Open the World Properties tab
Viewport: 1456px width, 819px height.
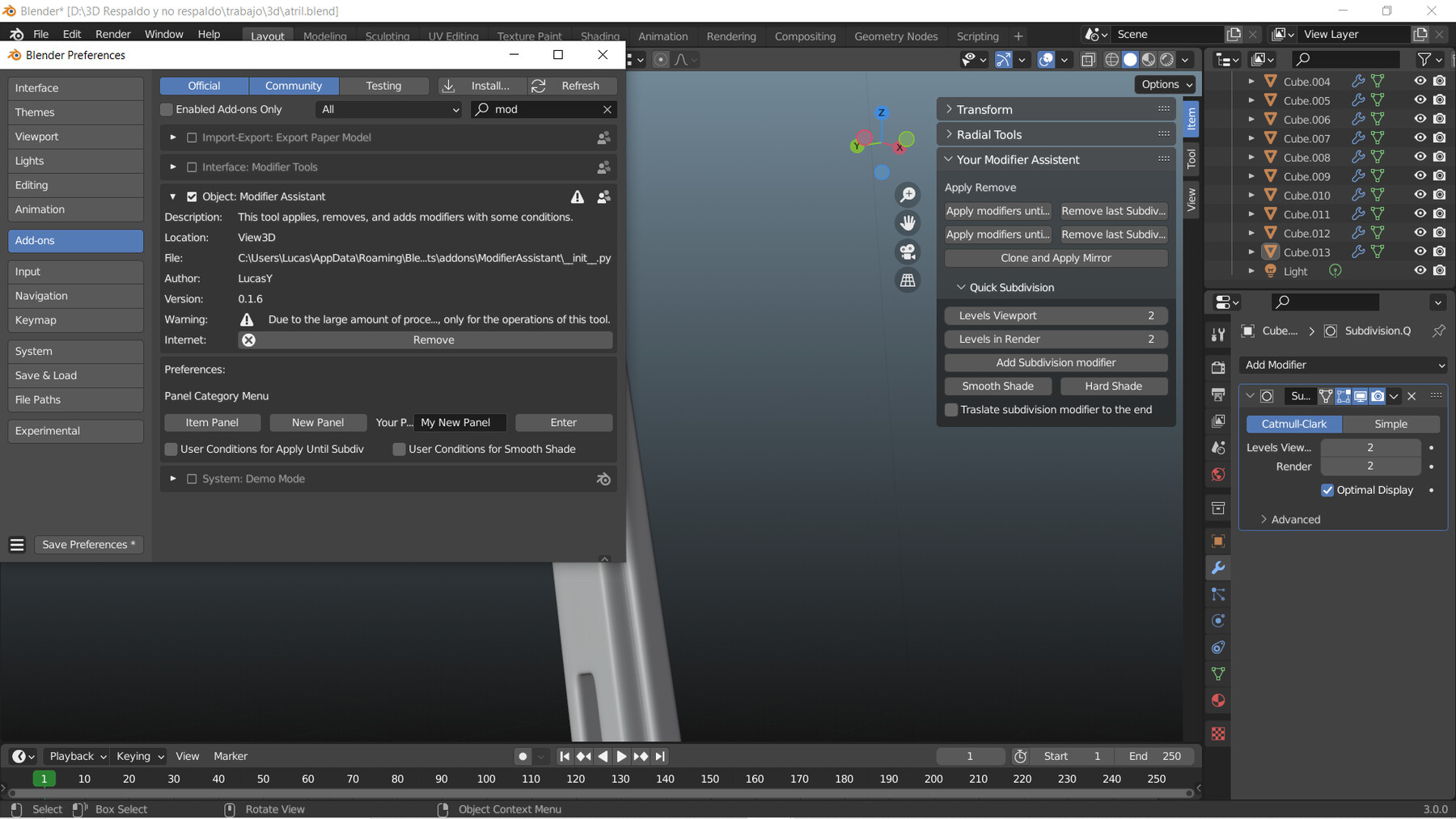click(1218, 475)
